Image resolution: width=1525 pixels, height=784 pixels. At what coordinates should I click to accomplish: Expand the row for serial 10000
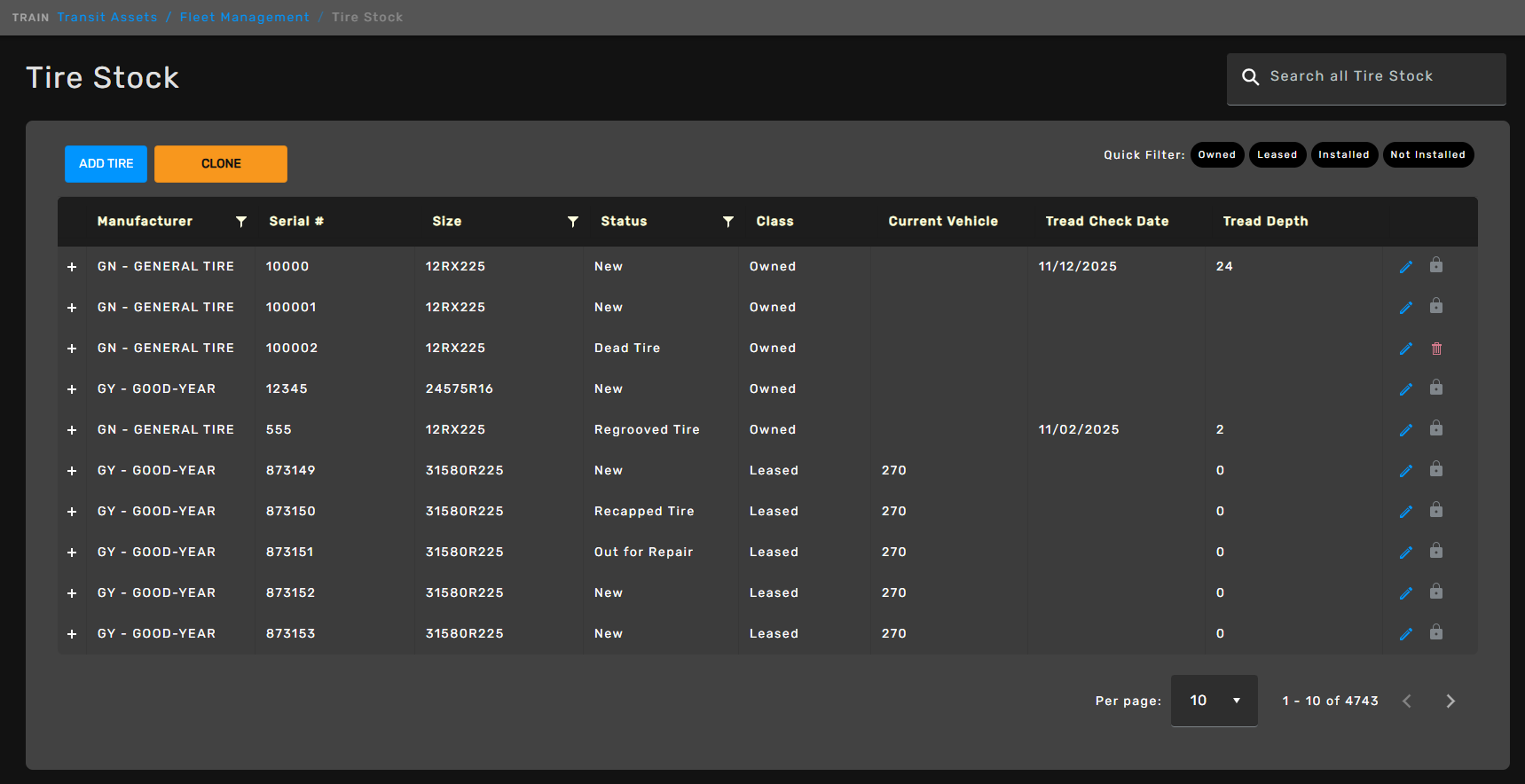pyautogui.click(x=72, y=267)
